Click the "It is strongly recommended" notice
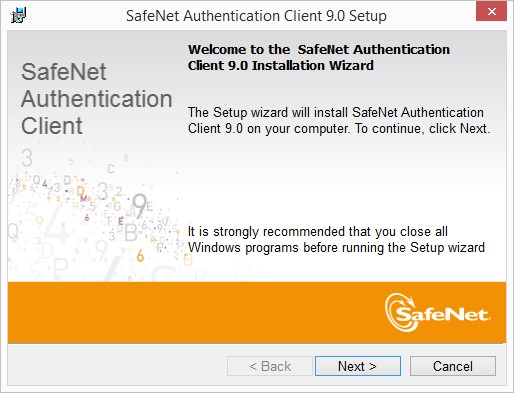The height and width of the screenshot is (393, 514). (x=336, y=239)
